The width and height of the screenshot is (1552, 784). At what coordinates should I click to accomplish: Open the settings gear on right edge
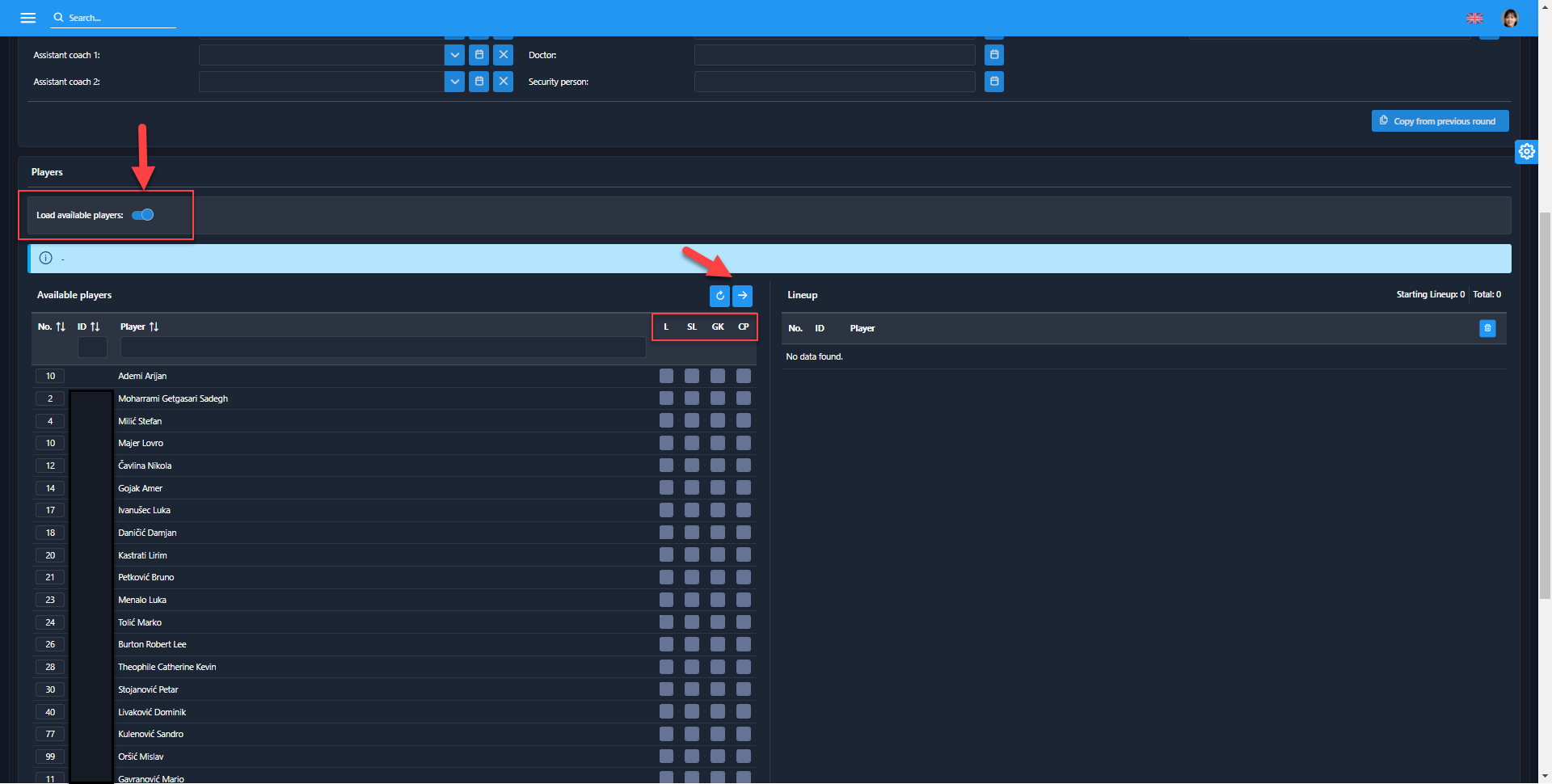pos(1526,151)
